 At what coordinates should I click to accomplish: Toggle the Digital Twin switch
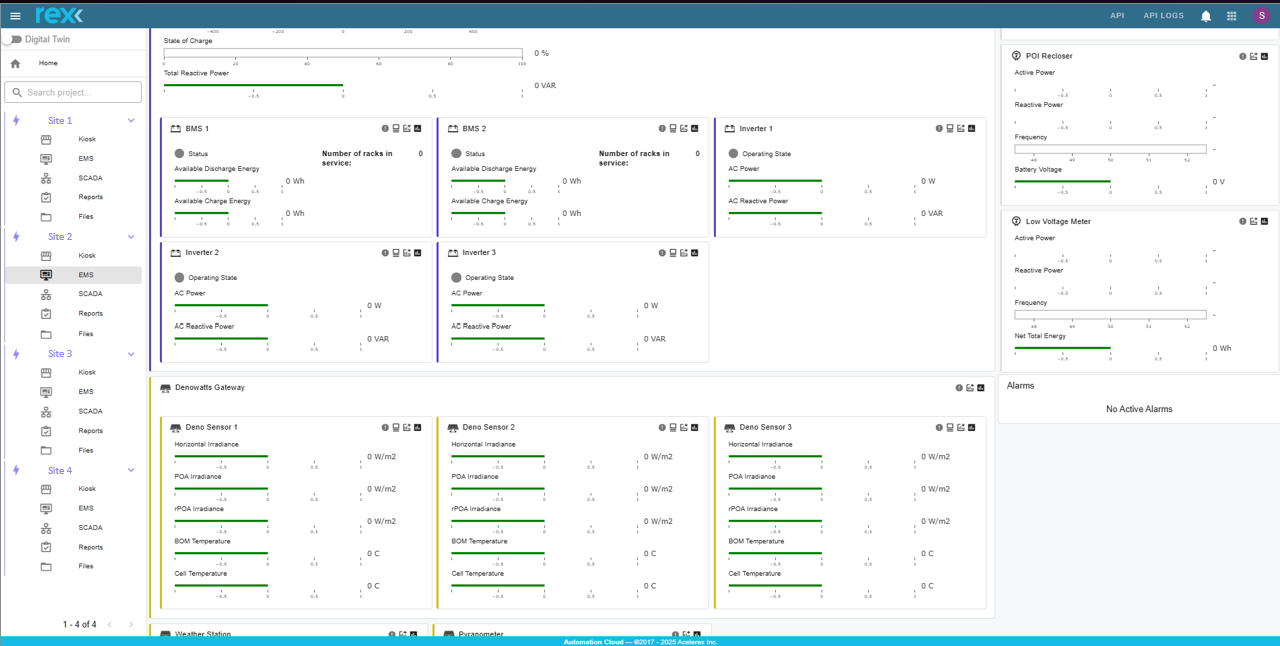click(x=13, y=40)
